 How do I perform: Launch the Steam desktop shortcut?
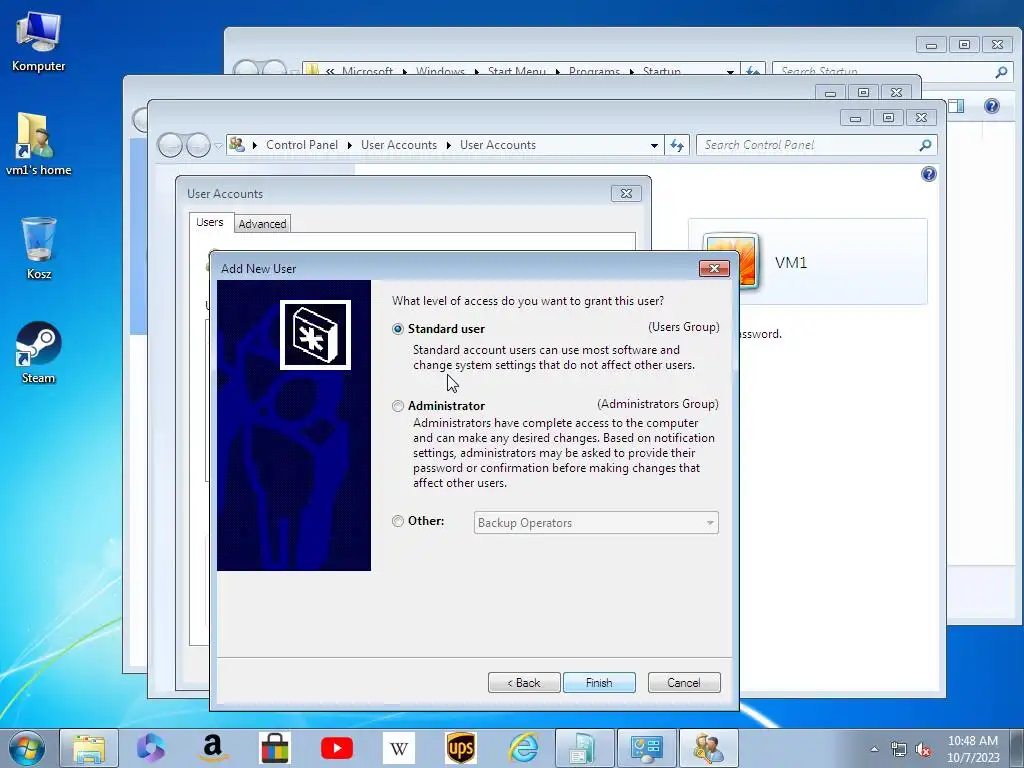[x=39, y=353]
